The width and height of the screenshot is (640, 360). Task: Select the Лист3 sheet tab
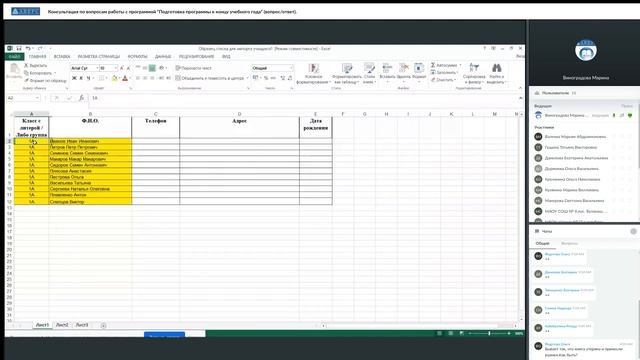(82, 325)
